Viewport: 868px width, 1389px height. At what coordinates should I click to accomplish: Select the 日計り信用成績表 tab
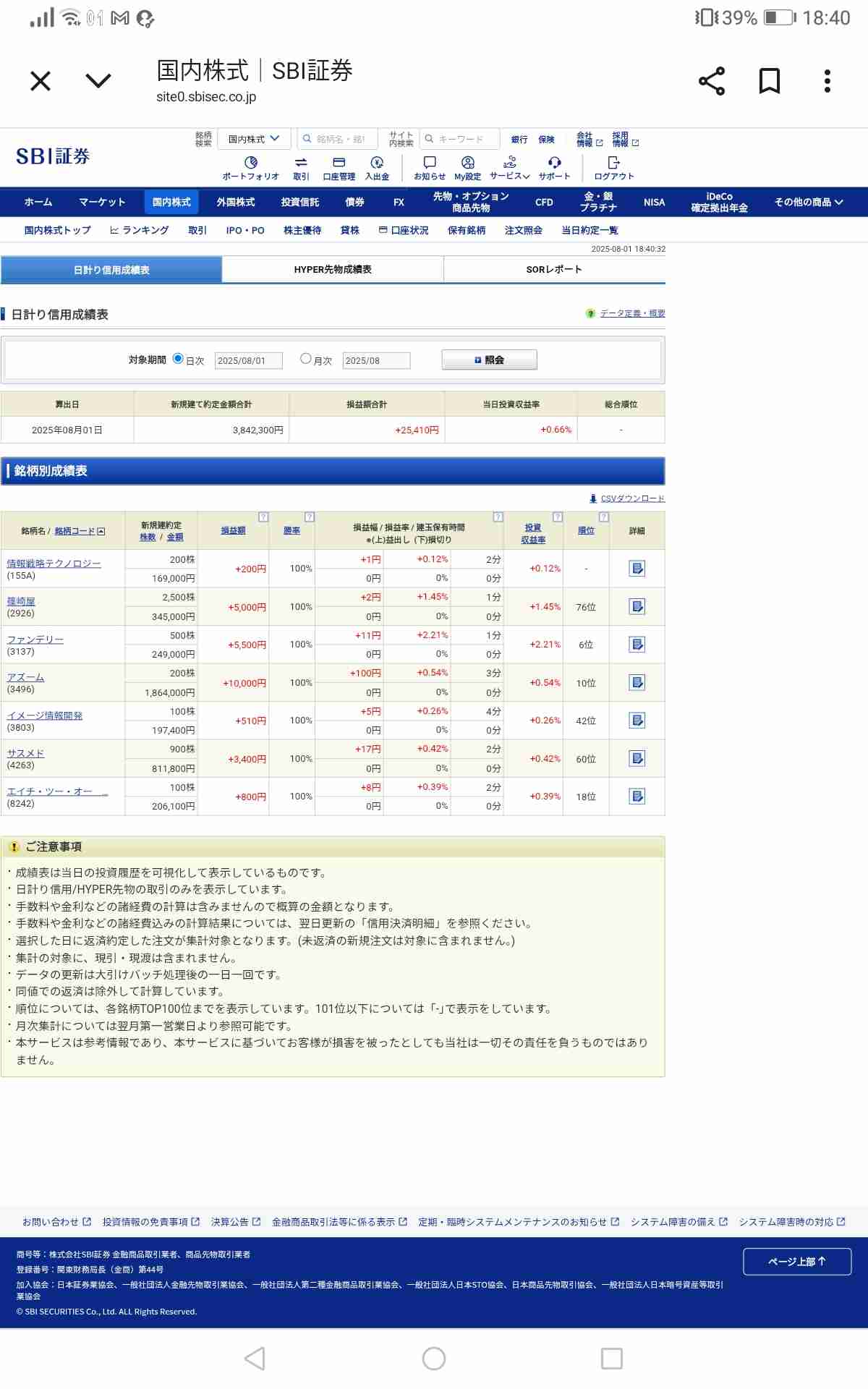click(111, 270)
